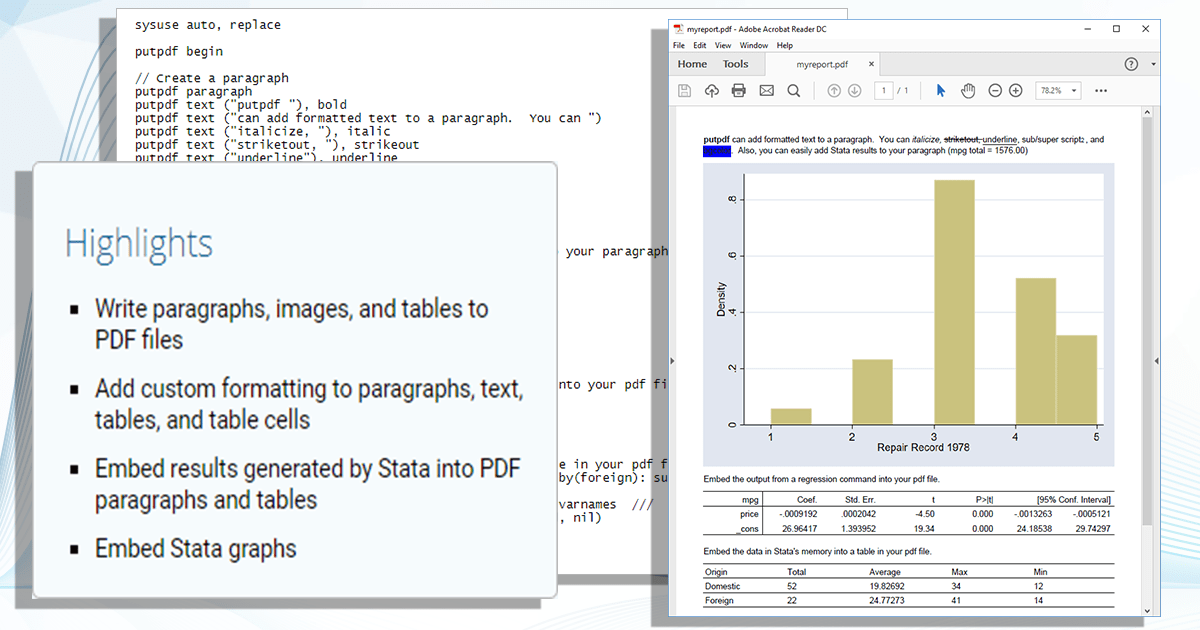Image resolution: width=1200 pixels, height=630 pixels.
Task: Open the help question mark icon
Action: click(1131, 64)
